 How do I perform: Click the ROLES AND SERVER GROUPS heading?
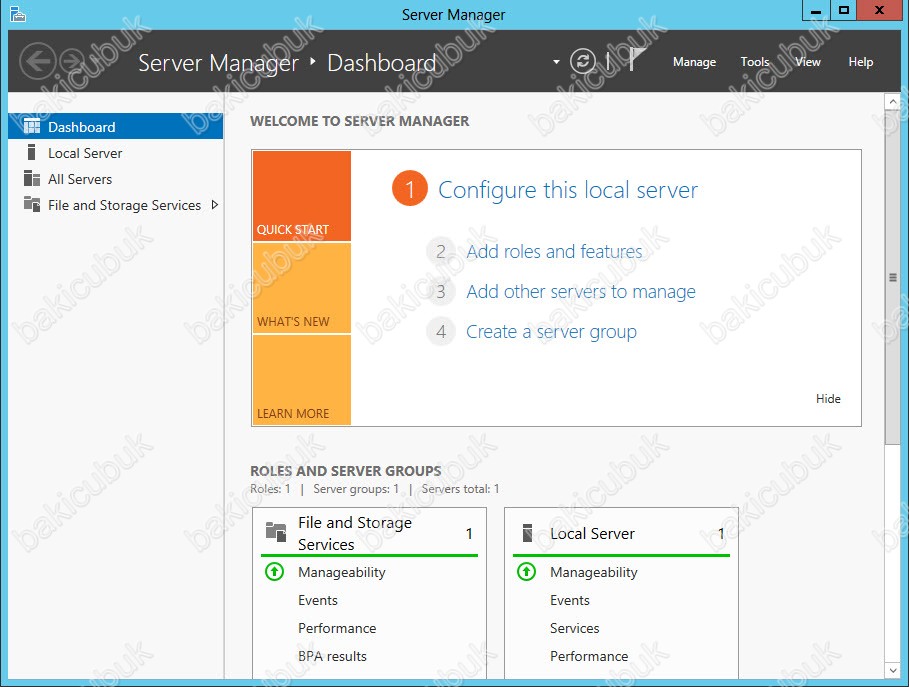pyautogui.click(x=346, y=471)
